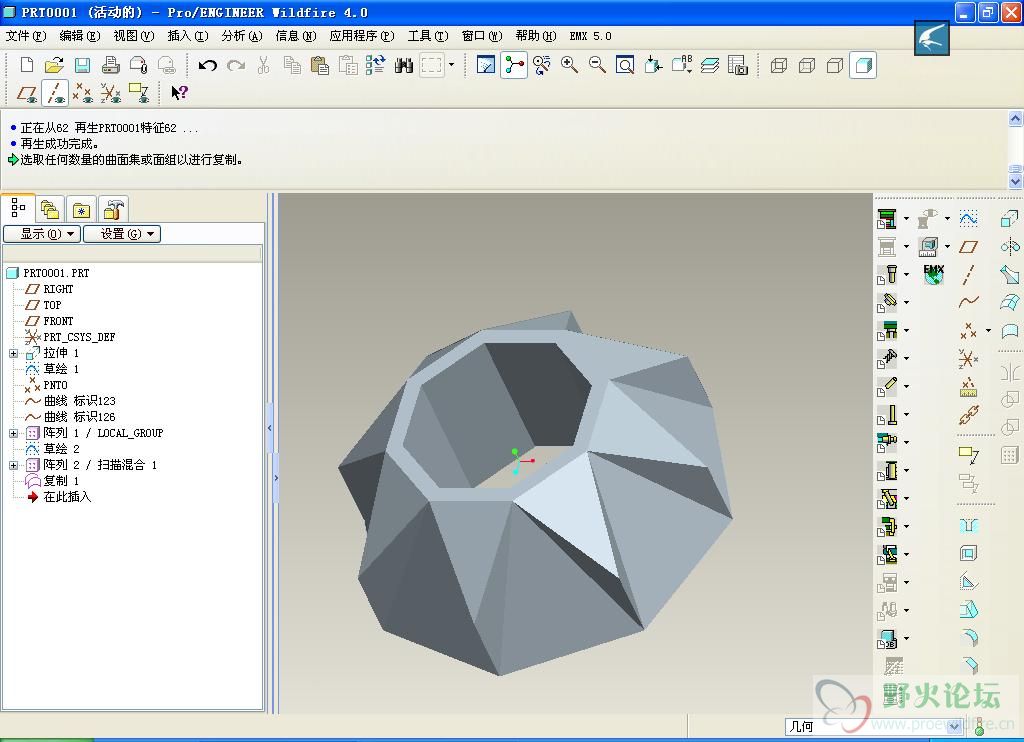Click the Saved view list icon
The width and height of the screenshot is (1024, 742).
682,65
